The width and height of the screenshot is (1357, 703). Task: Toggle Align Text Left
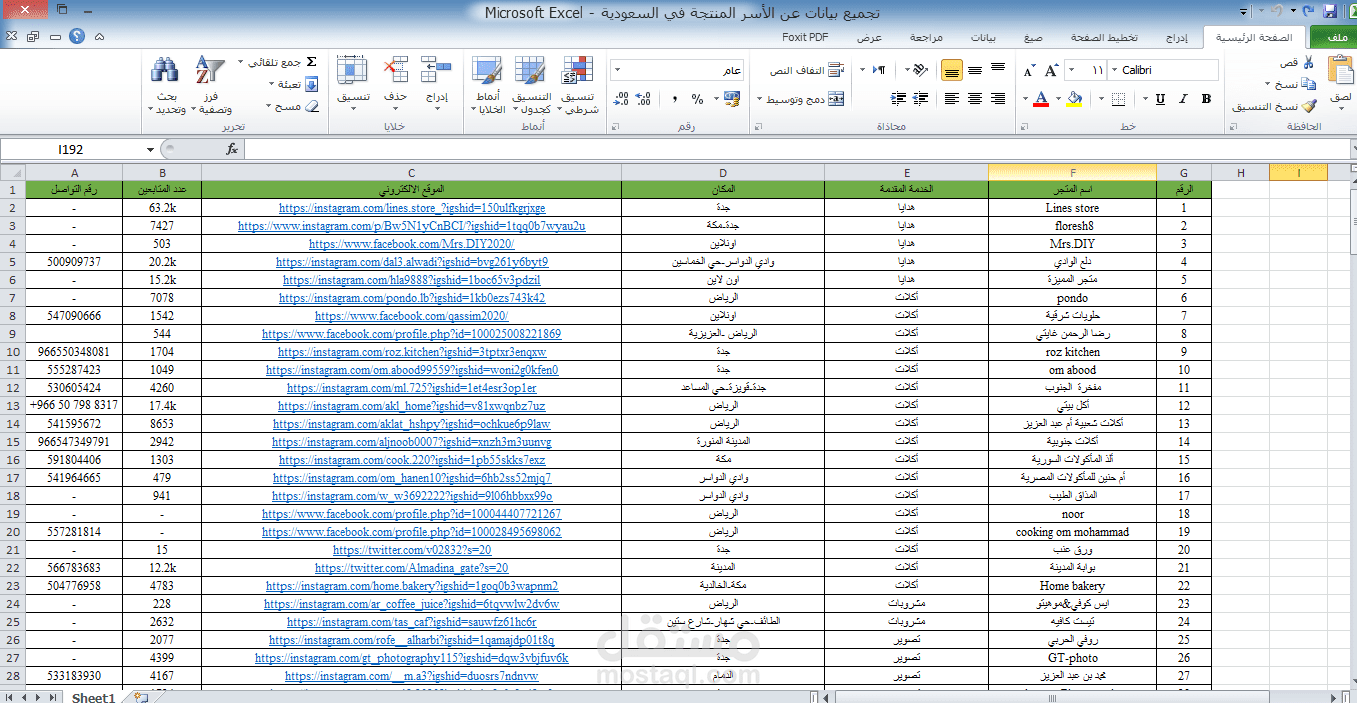click(x=951, y=99)
